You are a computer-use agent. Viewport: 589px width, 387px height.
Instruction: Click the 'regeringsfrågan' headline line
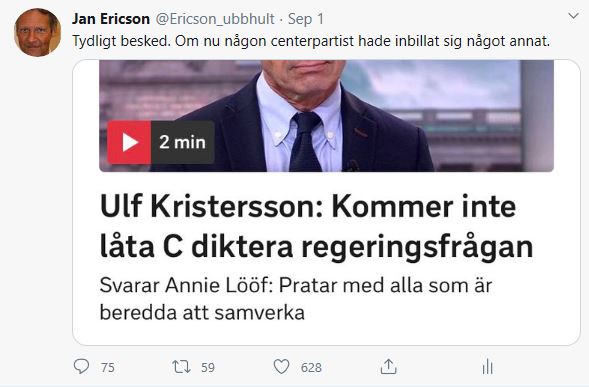click(x=417, y=247)
